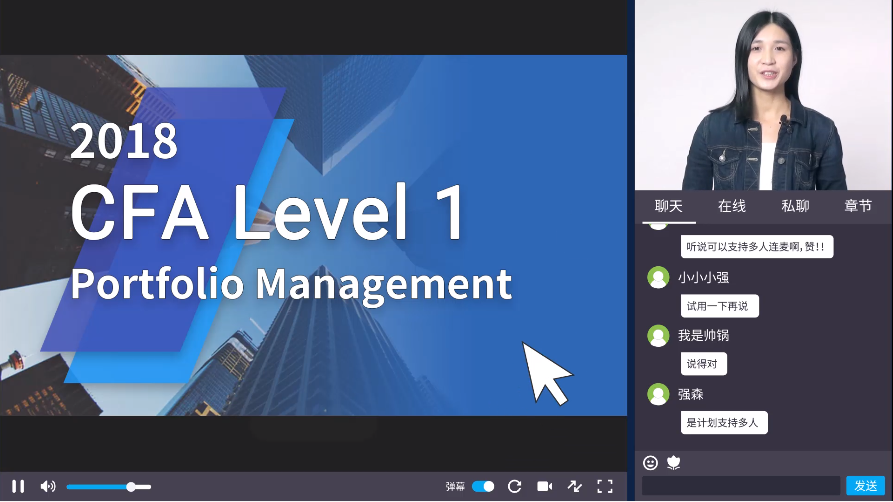Toggle the 弹幕 danmaku switch
The height and width of the screenshot is (502, 893).
(483, 487)
